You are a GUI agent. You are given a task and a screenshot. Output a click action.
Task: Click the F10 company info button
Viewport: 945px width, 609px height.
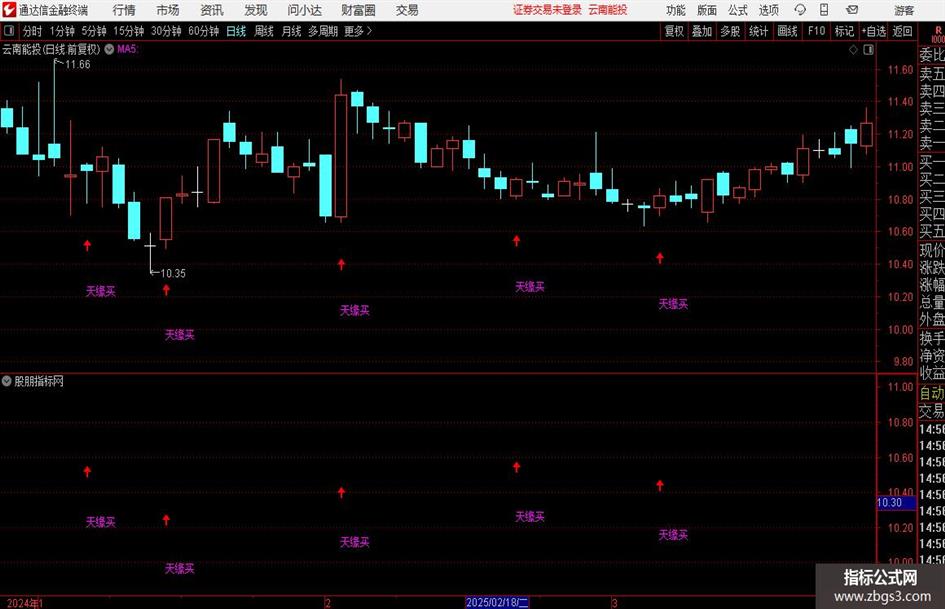tap(816, 31)
